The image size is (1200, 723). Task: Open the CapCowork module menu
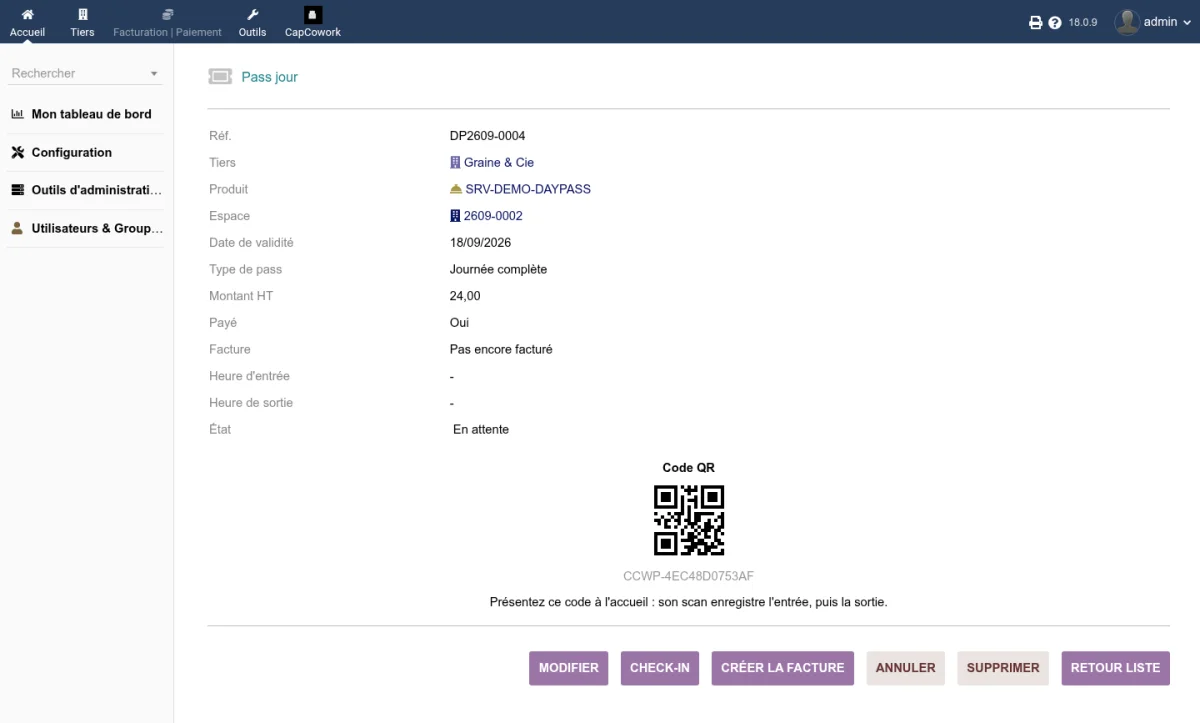tap(313, 22)
